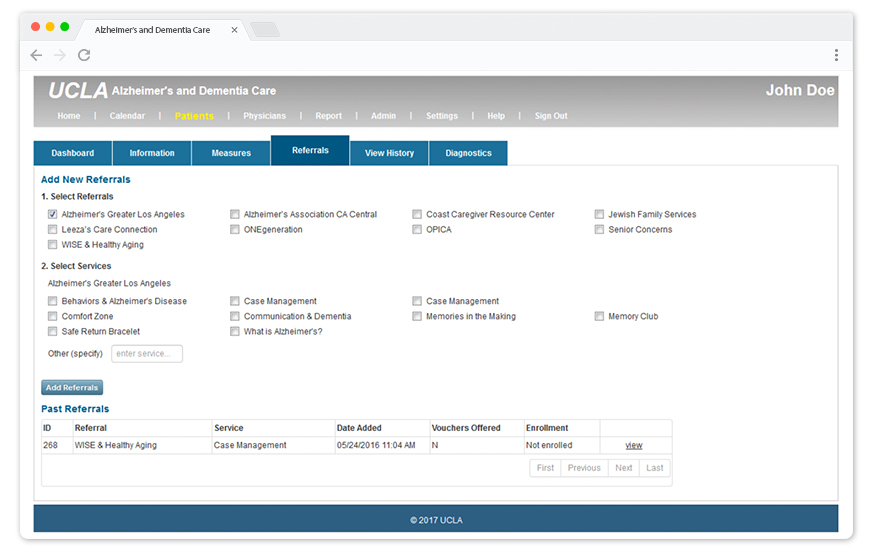
Task: Check Alzheimer's Association CA Central
Action: click(x=235, y=214)
